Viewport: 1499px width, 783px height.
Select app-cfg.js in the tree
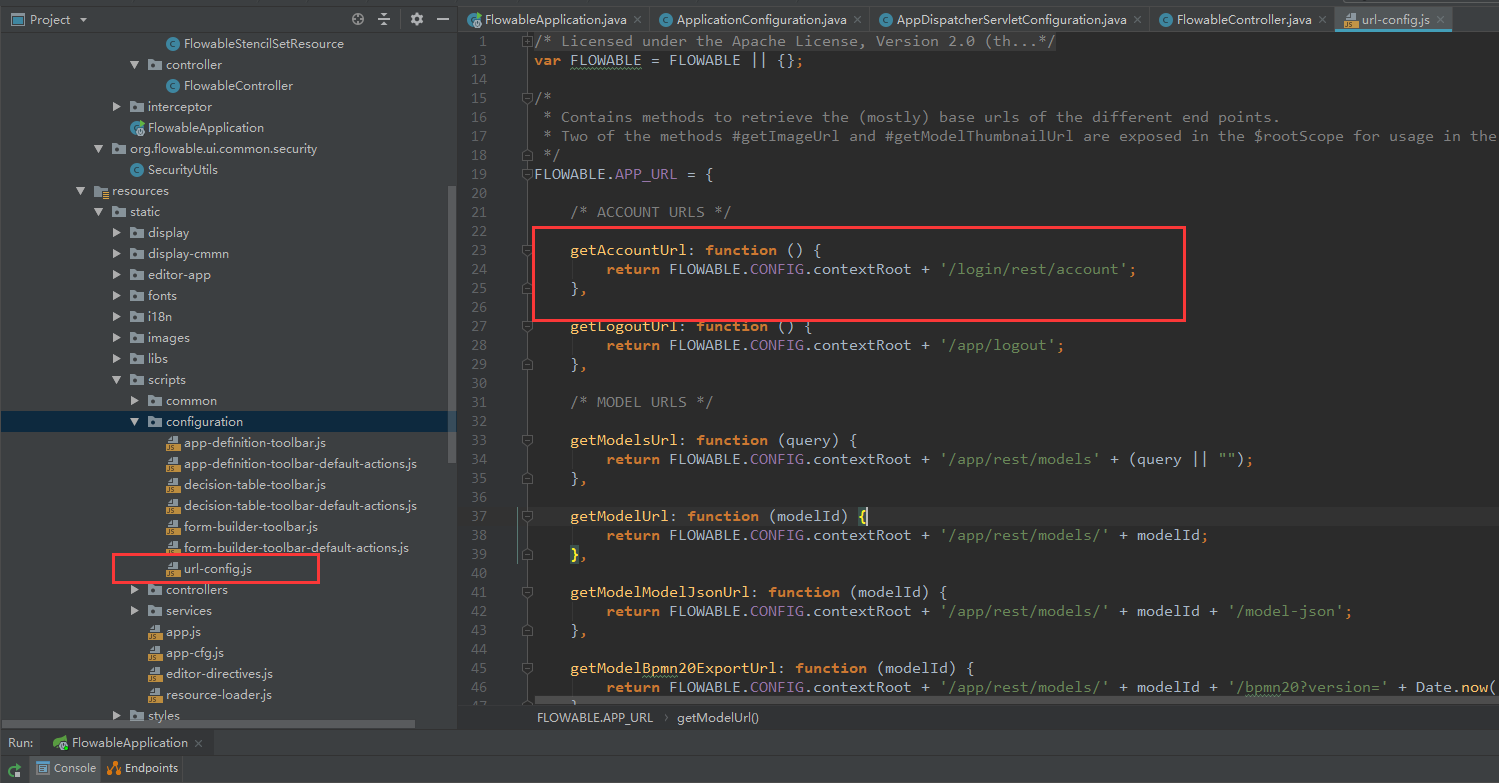tap(195, 653)
